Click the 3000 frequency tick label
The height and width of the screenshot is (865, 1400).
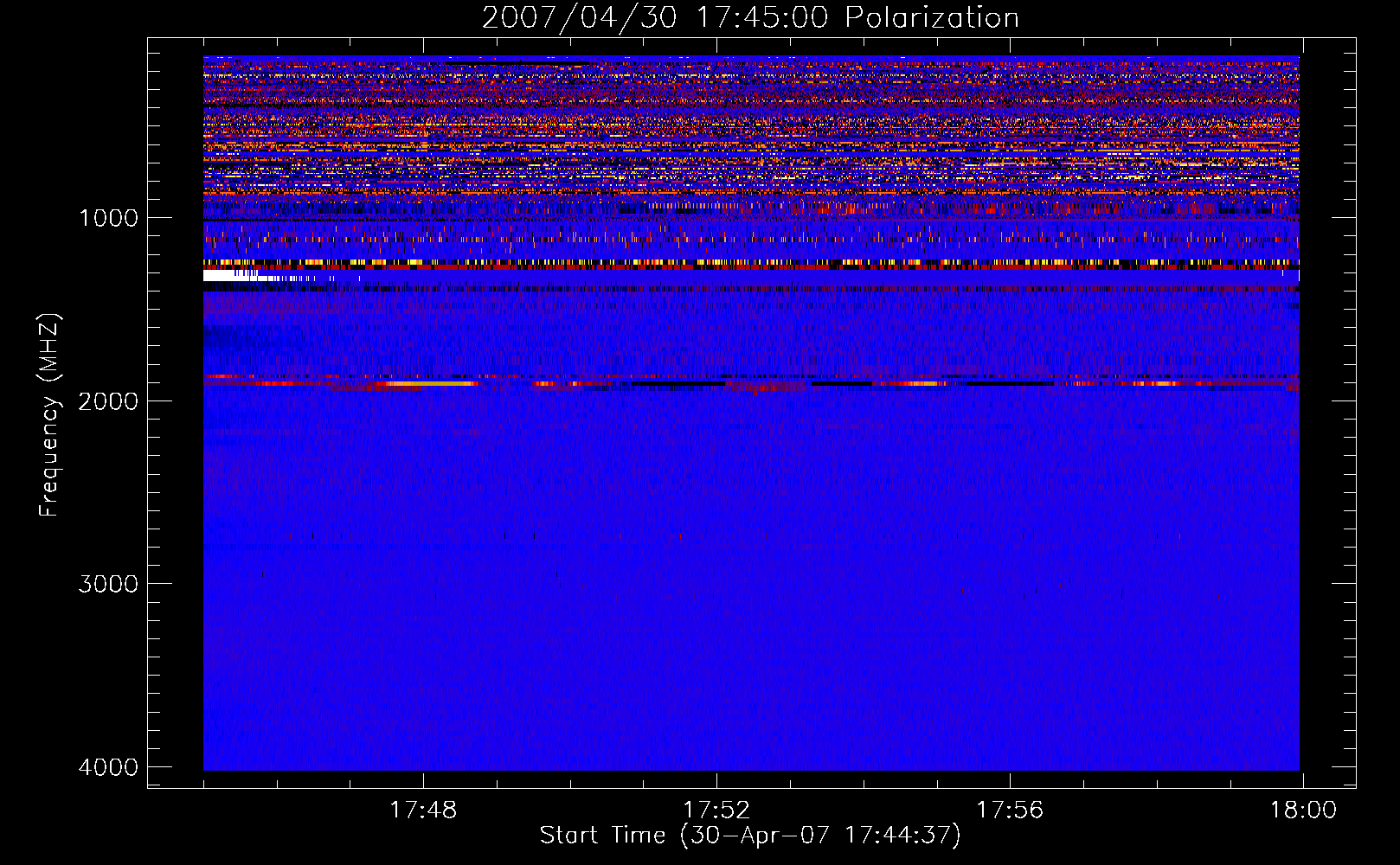pos(109,584)
